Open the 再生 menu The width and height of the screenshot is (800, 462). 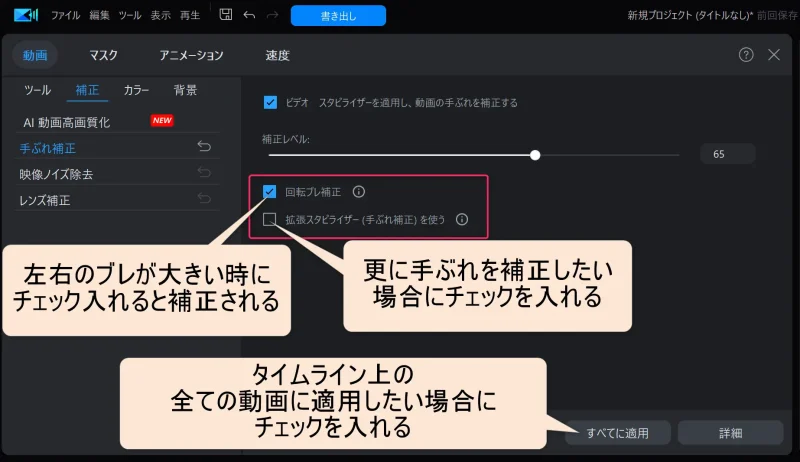(x=190, y=15)
